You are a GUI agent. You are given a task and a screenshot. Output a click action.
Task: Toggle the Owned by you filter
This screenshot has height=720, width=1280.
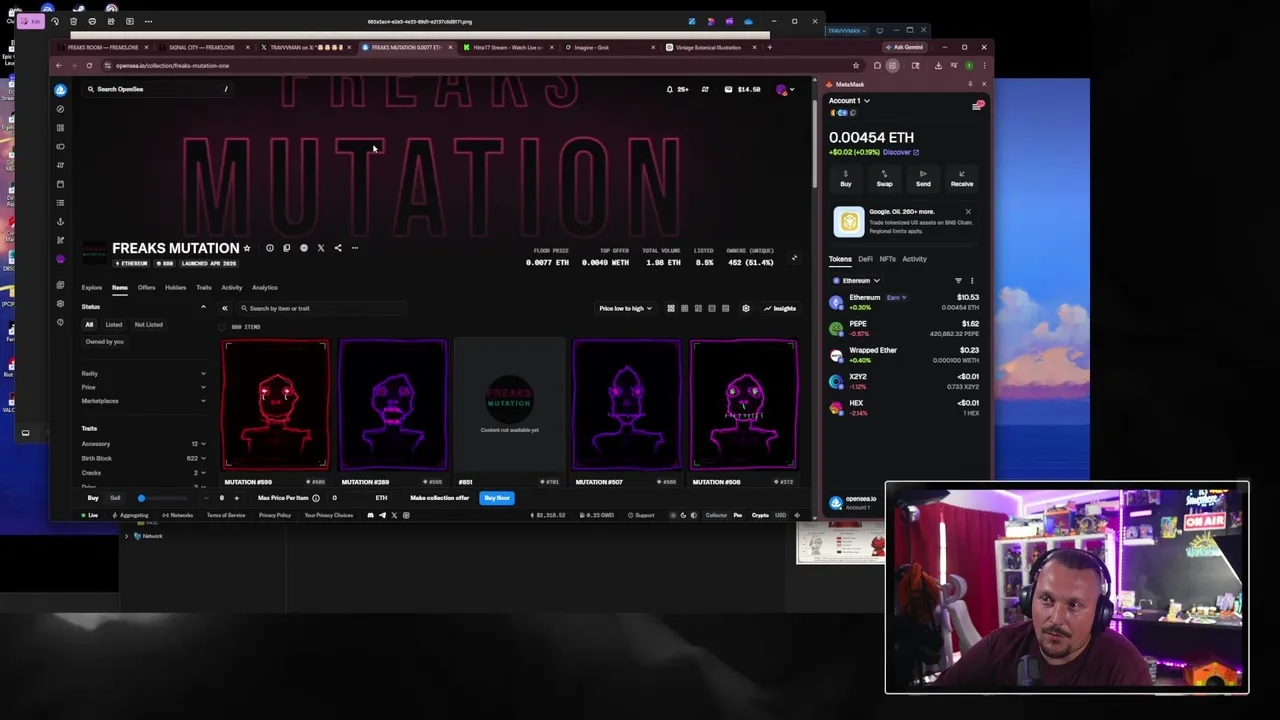pyautogui.click(x=104, y=342)
